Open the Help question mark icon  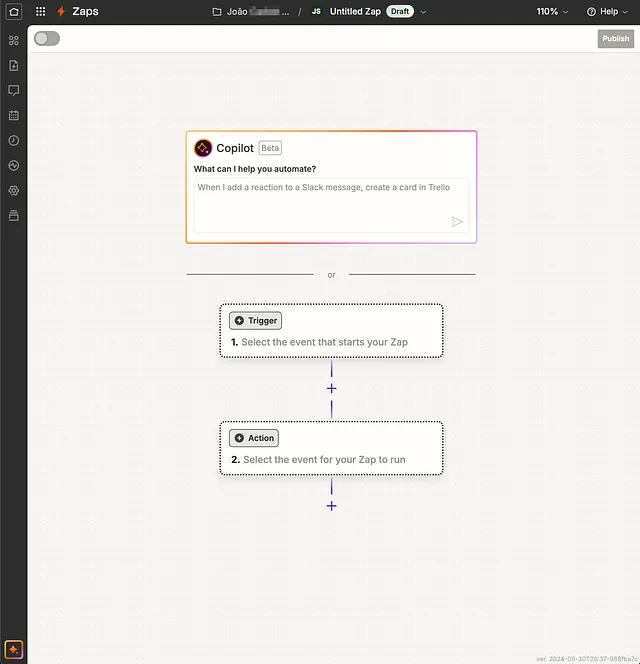click(x=591, y=12)
